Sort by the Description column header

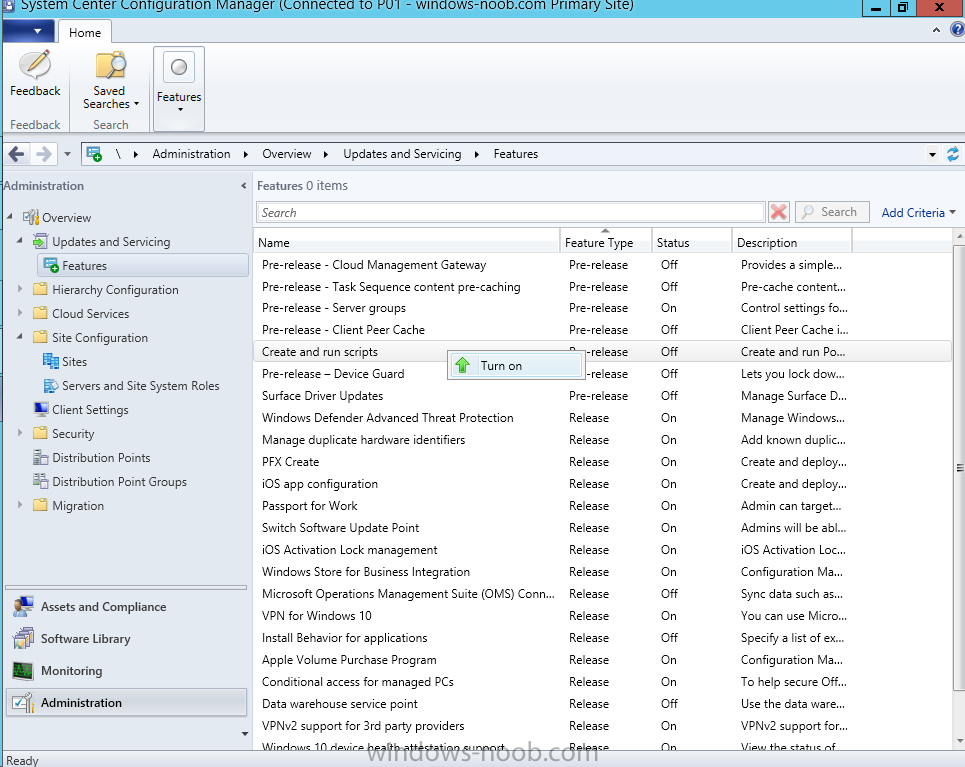[792, 243]
